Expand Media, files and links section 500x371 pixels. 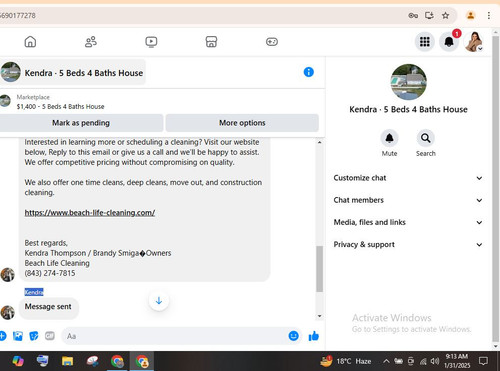[x=408, y=222]
